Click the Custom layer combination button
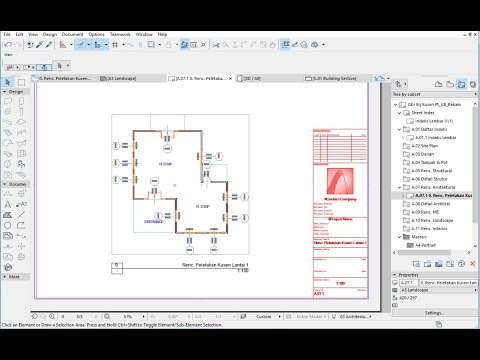480x360 pixels. point(263,316)
